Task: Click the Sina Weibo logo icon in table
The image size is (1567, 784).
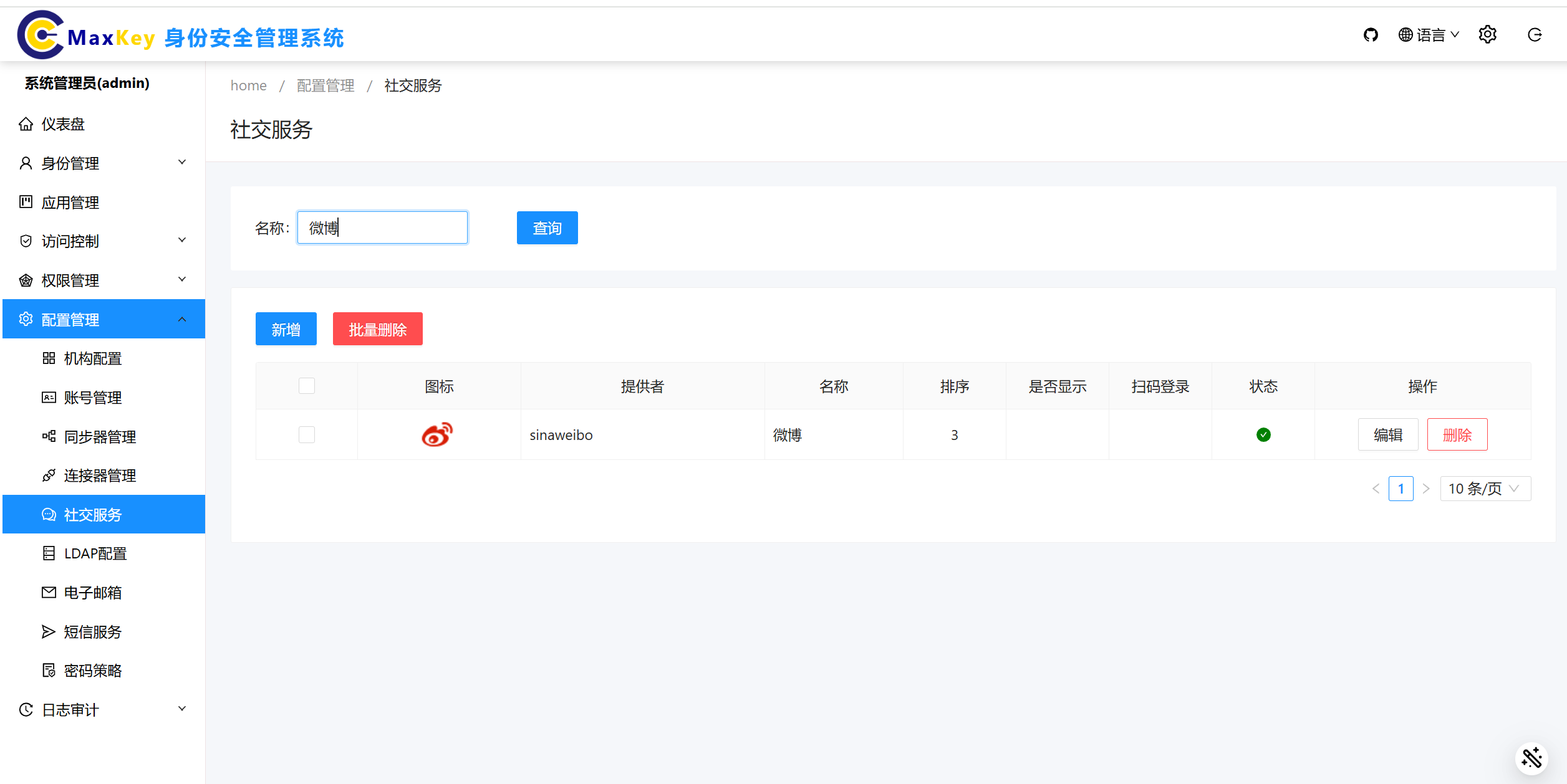Action: pyautogui.click(x=437, y=434)
